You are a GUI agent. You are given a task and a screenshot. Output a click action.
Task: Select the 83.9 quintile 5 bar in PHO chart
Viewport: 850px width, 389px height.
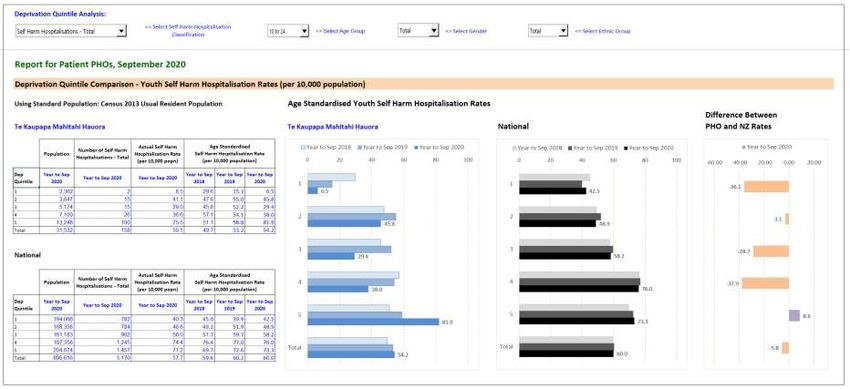point(374,322)
